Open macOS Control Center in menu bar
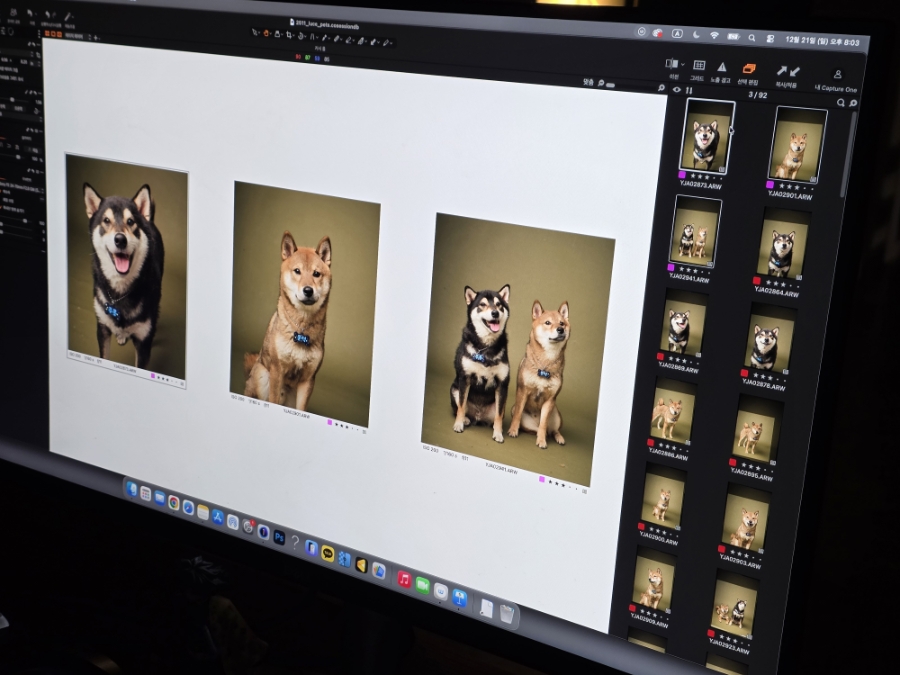Viewport: 900px width, 675px height. coord(770,39)
